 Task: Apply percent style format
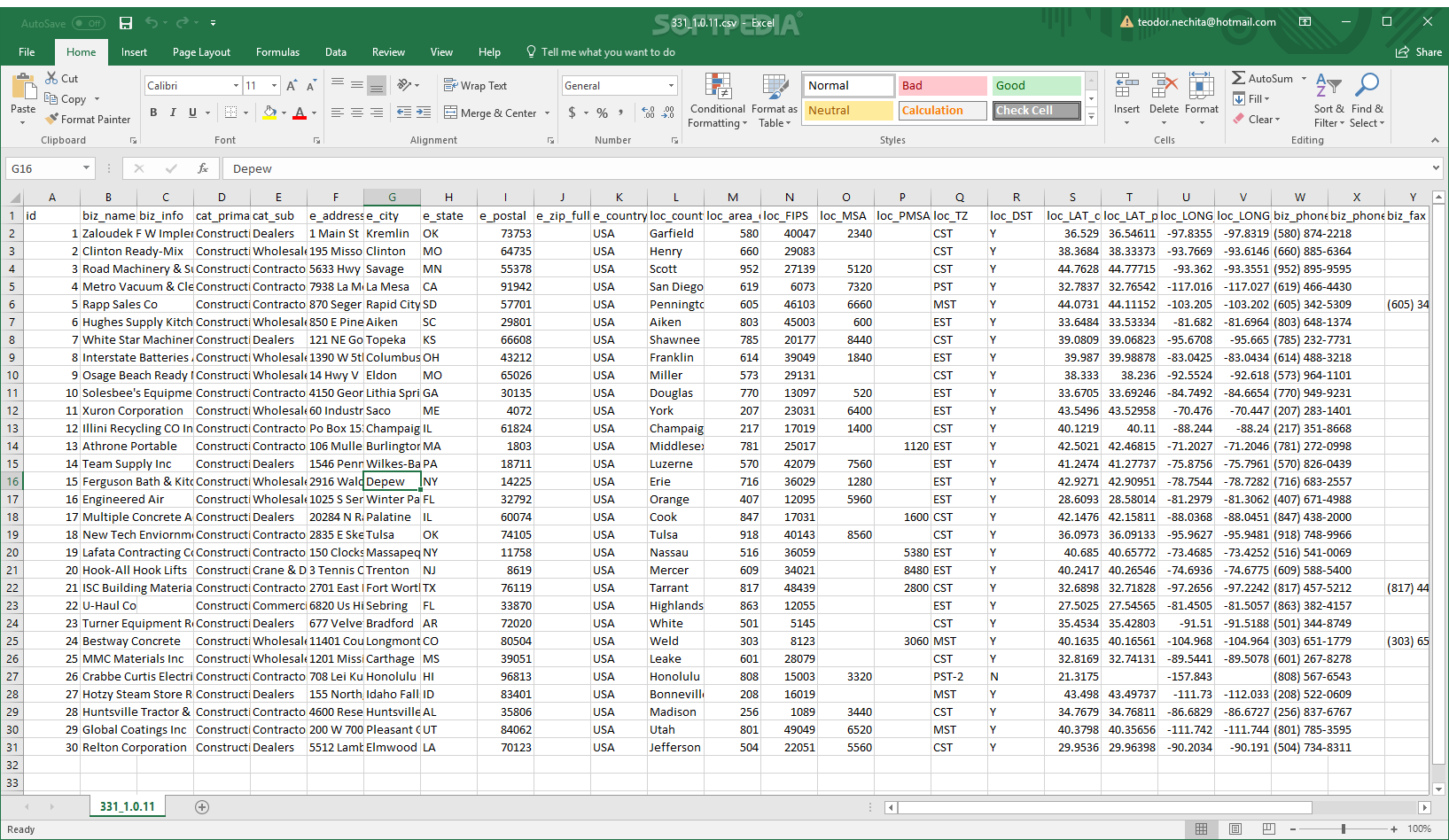pos(603,113)
